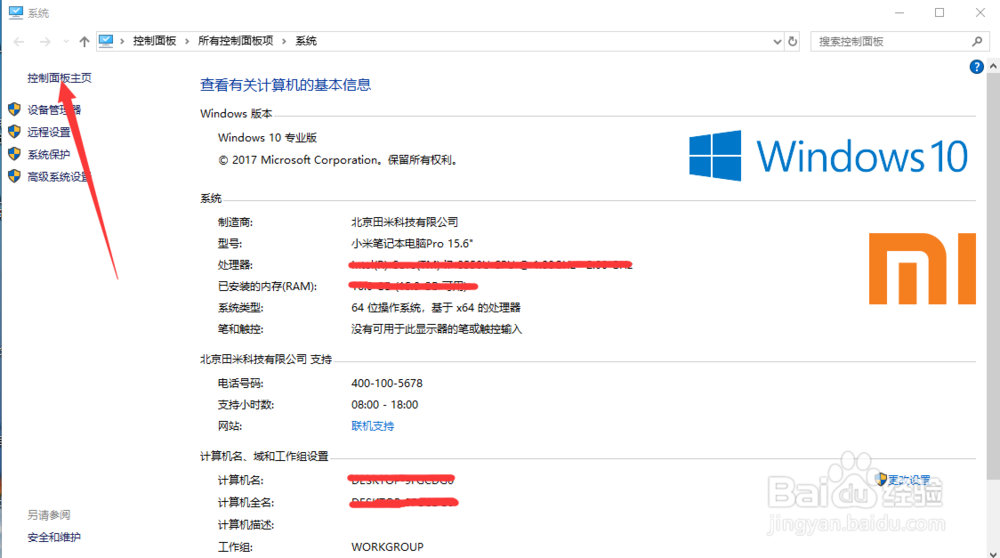
Task: Click the magnifier search icon
Action: 977,41
